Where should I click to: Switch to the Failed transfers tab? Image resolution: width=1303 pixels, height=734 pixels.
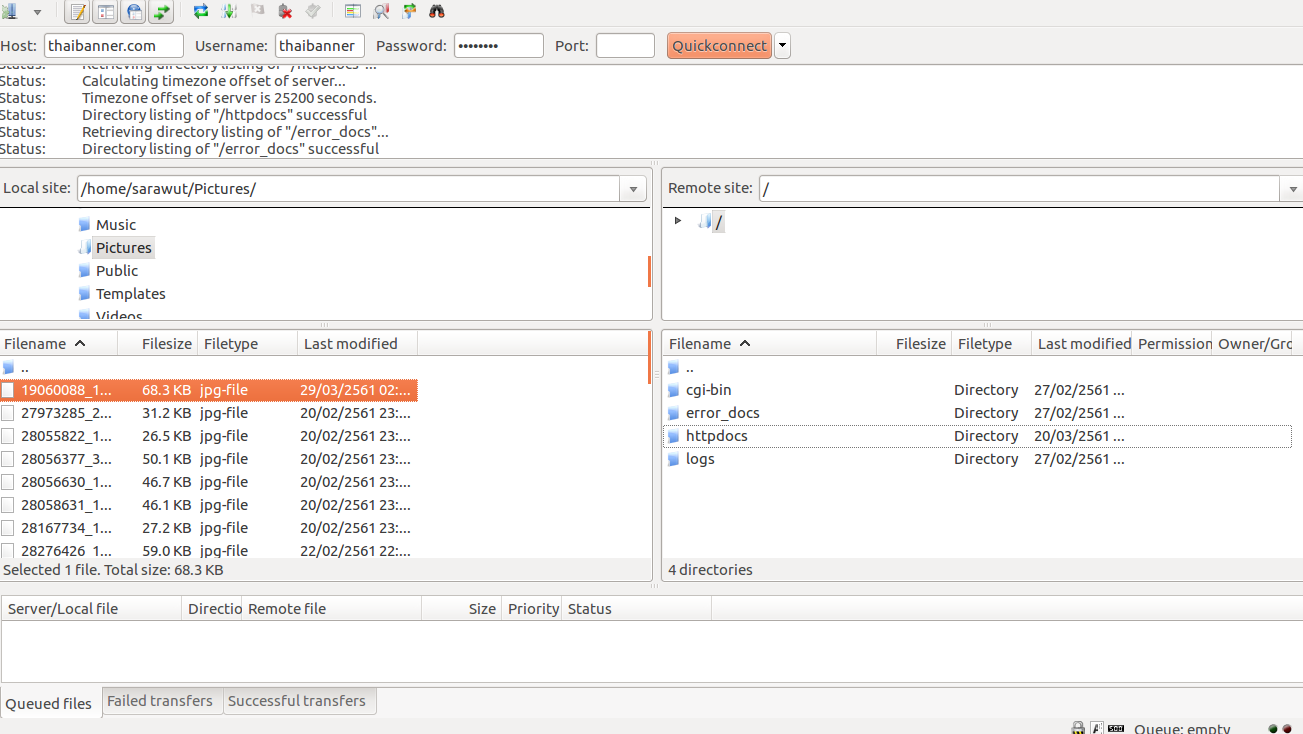(x=160, y=701)
